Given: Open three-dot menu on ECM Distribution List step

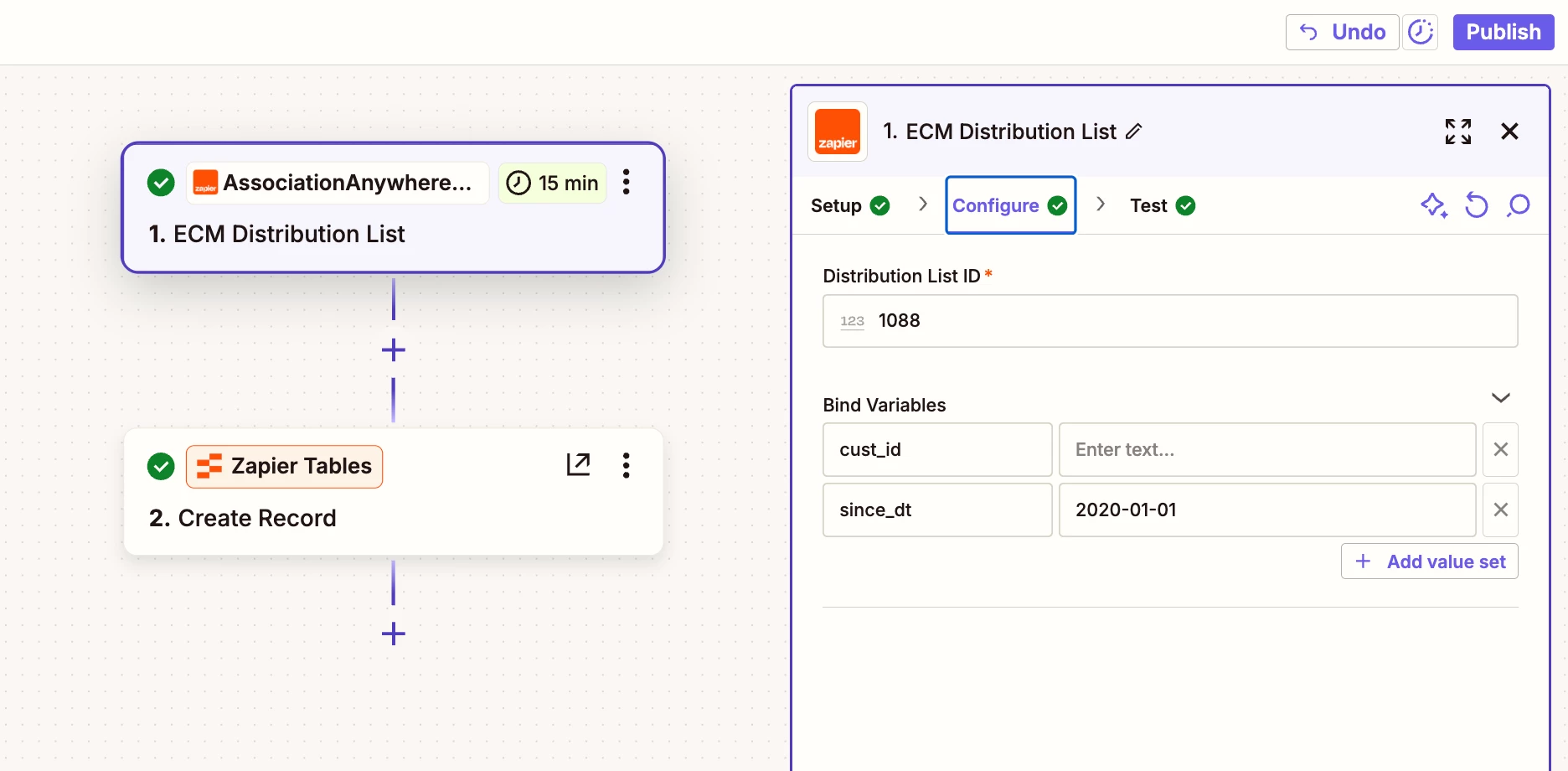Looking at the screenshot, I should coord(626,182).
